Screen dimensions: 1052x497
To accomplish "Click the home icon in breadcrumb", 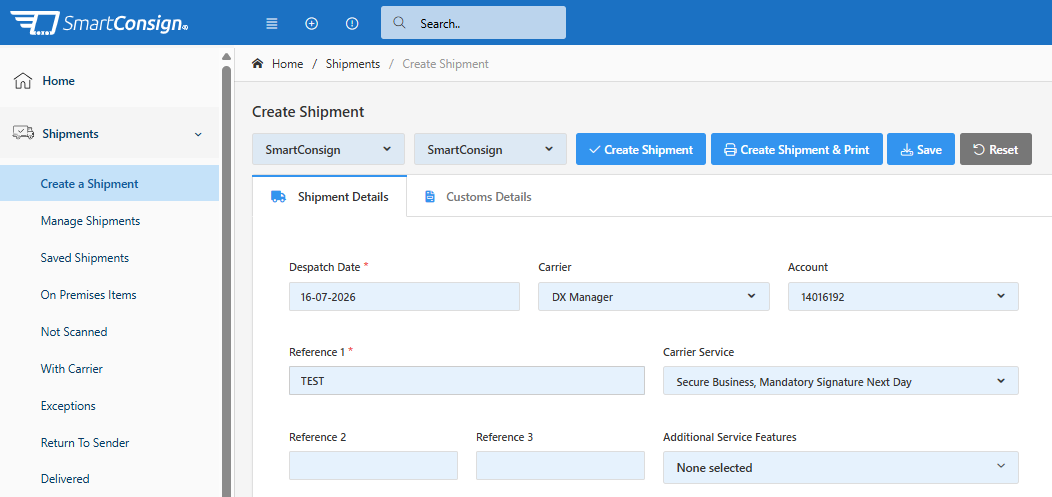I will 257,64.
